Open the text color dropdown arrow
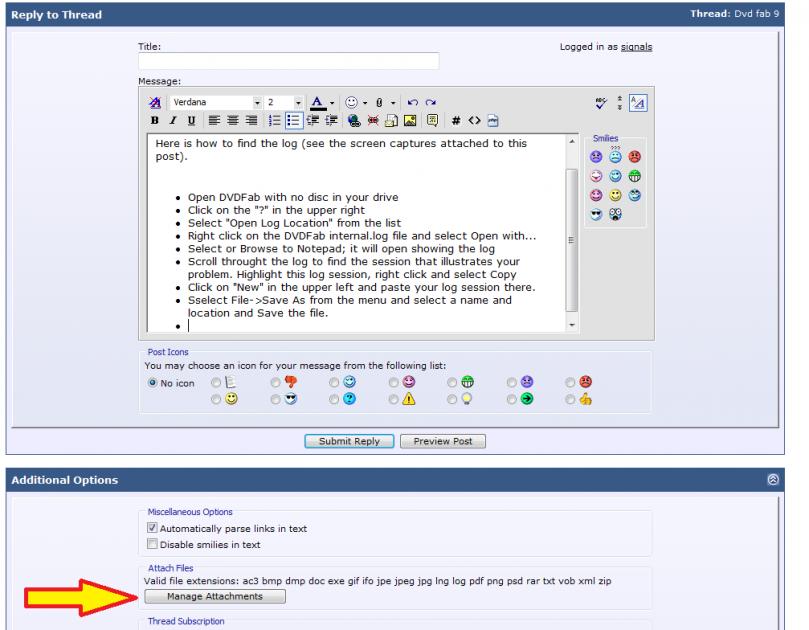The width and height of the screenshot is (809, 630). point(332,103)
